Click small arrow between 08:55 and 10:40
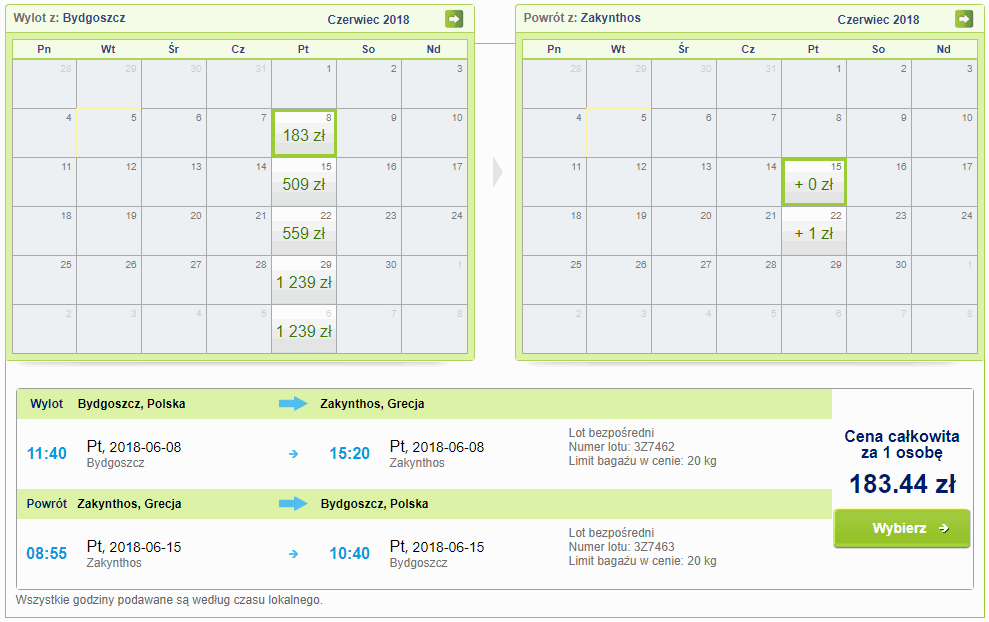 point(293,554)
